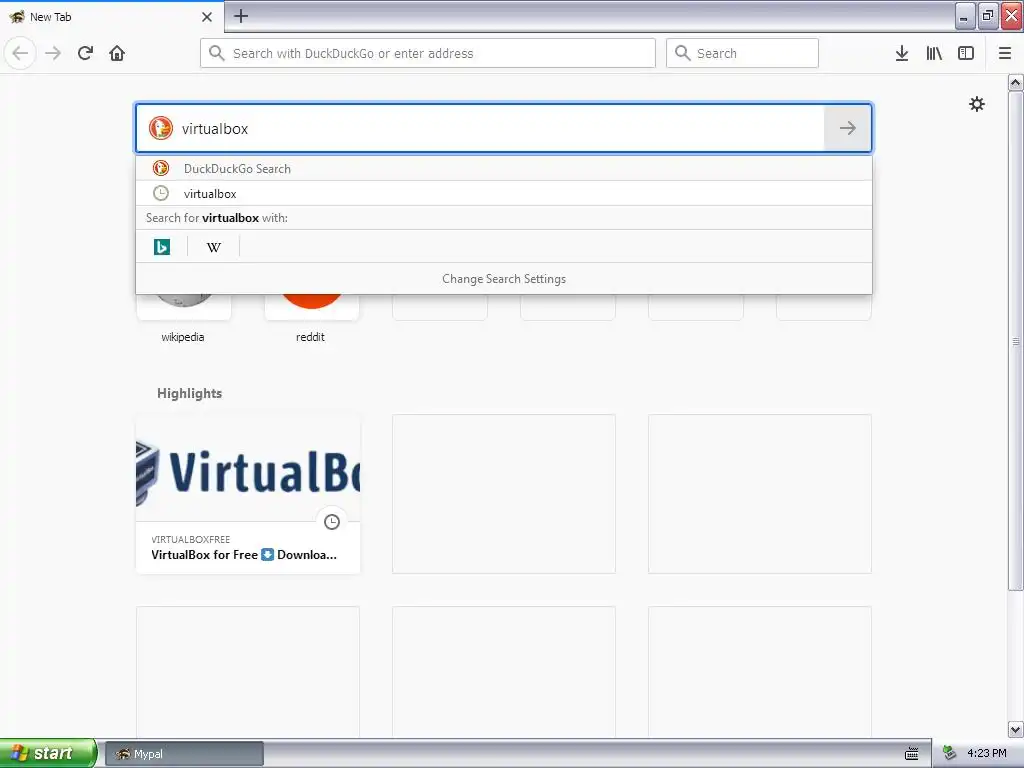Click the magnifier icon in Search box

click(682, 53)
